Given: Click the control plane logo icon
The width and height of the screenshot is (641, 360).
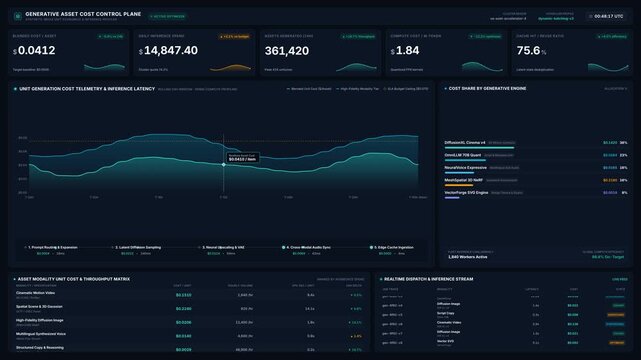Looking at the screenshot, I should [18, 16].
